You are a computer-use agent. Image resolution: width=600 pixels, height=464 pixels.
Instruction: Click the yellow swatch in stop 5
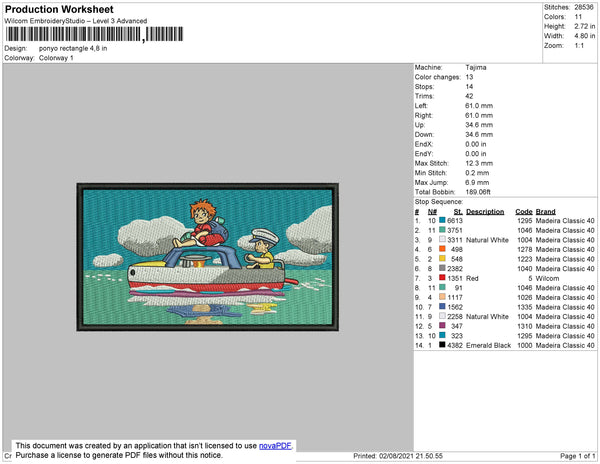point(442,259)
